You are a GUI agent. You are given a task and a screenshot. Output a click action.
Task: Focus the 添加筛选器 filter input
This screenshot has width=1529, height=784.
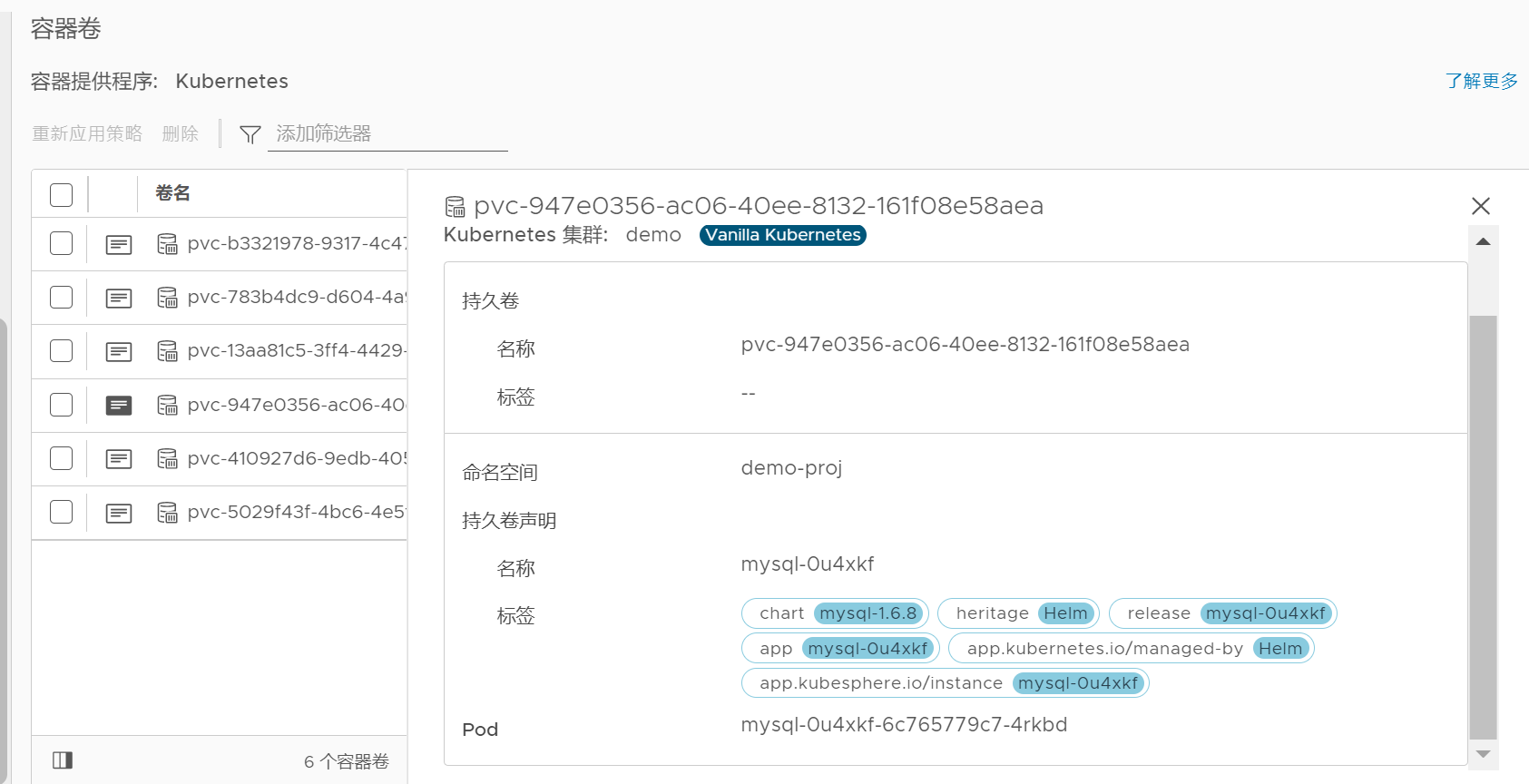click(387, 133)
